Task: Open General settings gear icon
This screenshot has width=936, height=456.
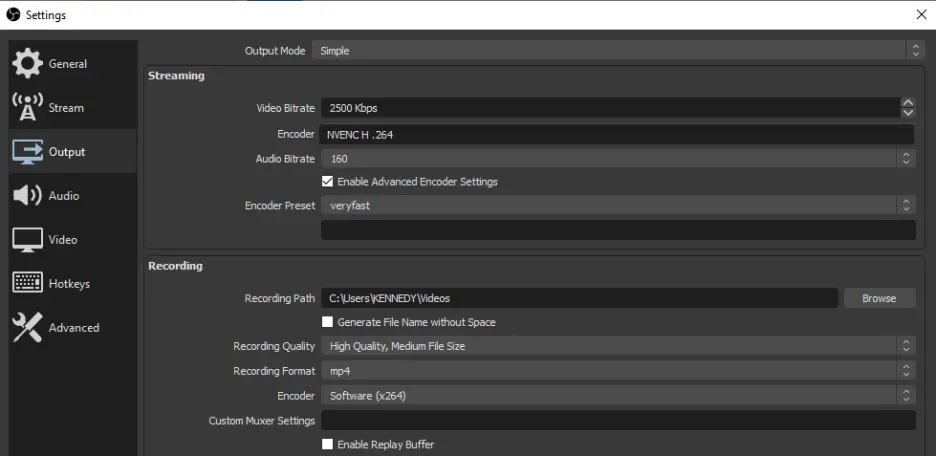Action: [x=27, y=63]
